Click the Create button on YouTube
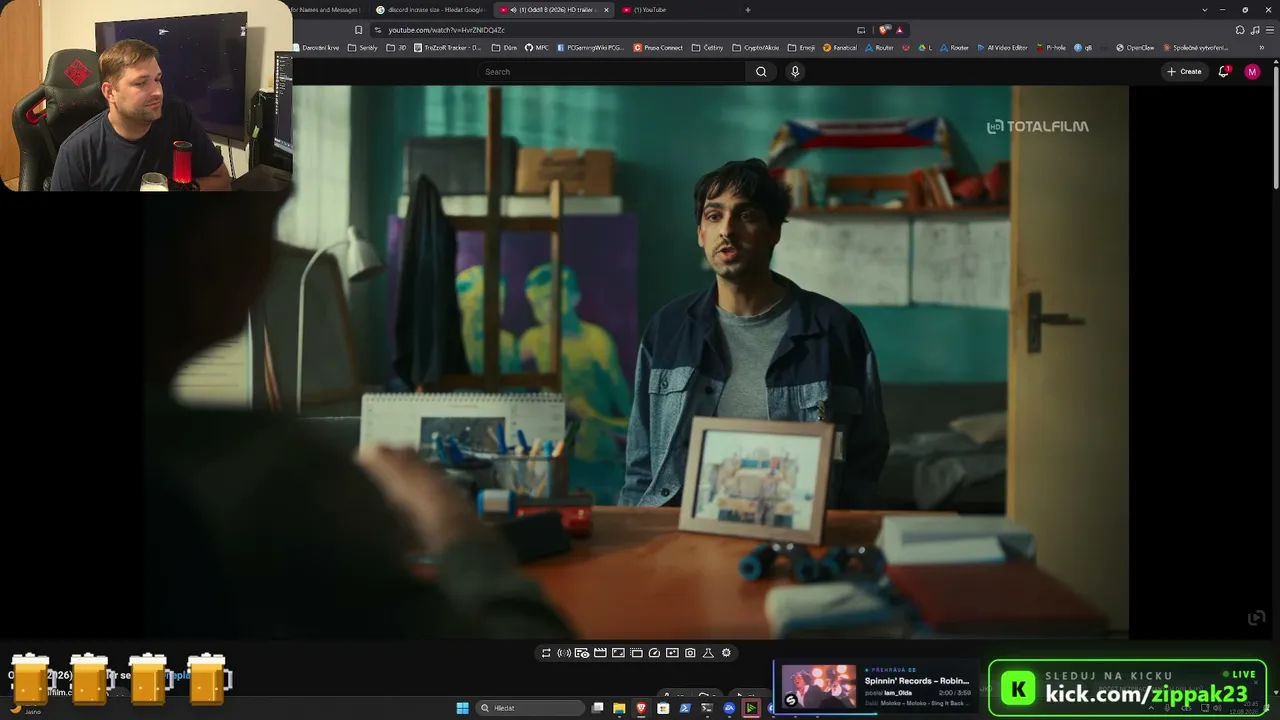This screenshot has width=1280, height=720. point(1184,72)
